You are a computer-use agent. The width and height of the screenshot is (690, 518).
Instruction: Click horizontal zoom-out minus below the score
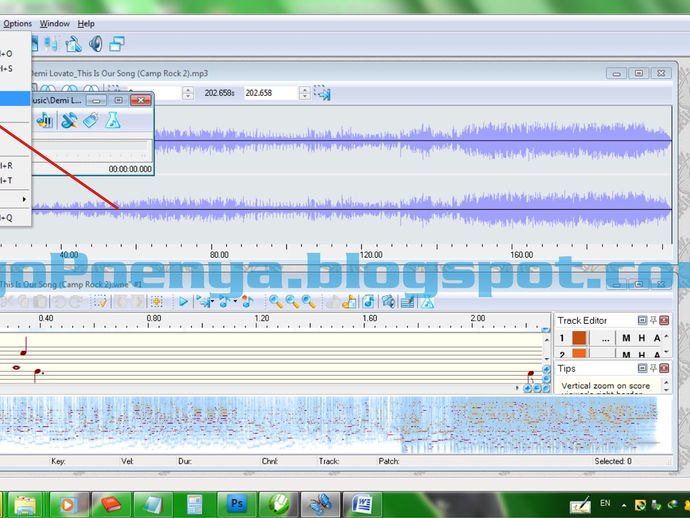click(537, 388)
